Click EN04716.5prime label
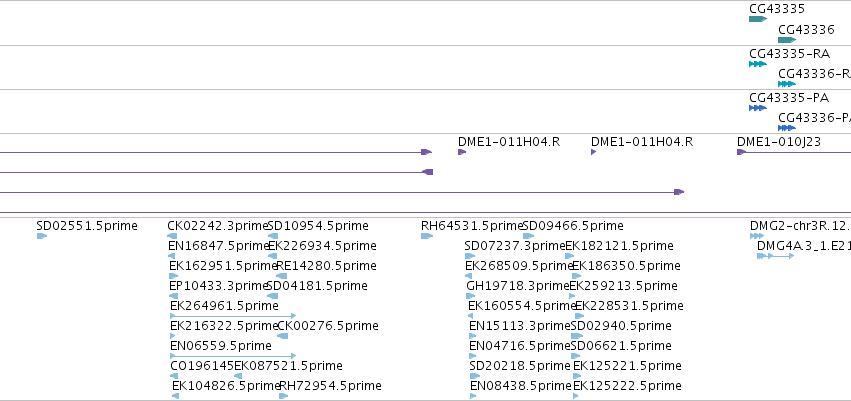The width and height of the screenshot is (851, 401). 520,346
